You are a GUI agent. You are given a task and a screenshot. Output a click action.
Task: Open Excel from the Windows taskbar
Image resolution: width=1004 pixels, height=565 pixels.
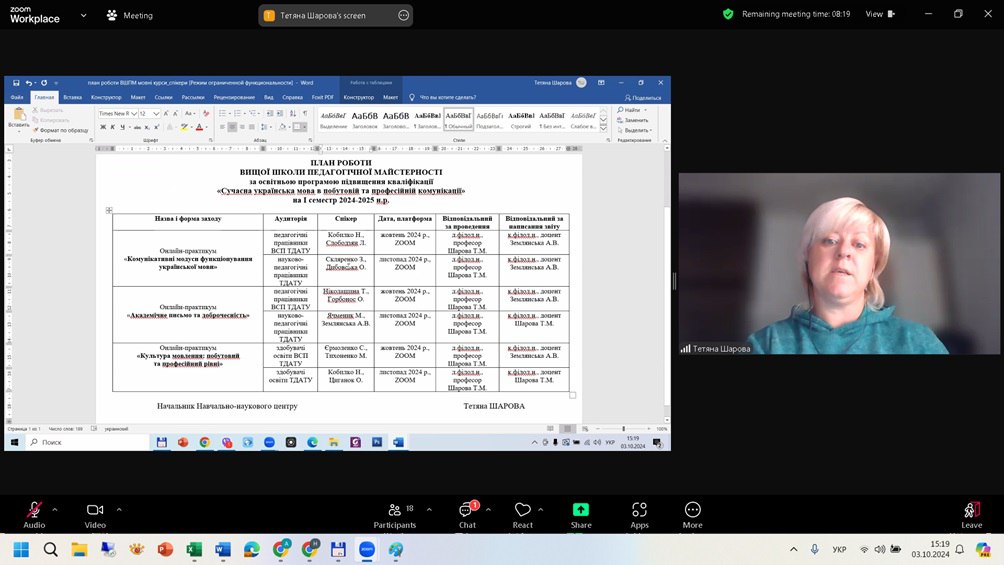pos(194,549)
